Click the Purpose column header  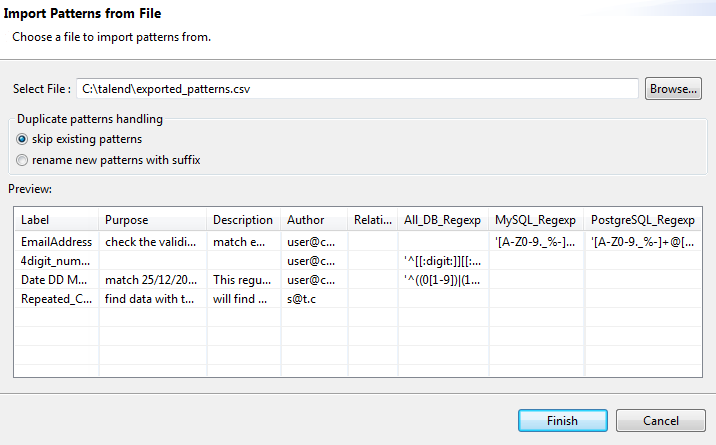point(153,220)
